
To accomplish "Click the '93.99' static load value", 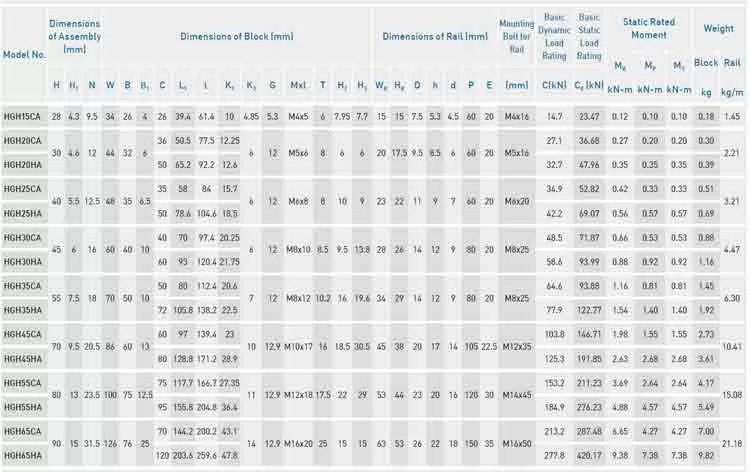I will pyautogui.click(x=589, y=262).
